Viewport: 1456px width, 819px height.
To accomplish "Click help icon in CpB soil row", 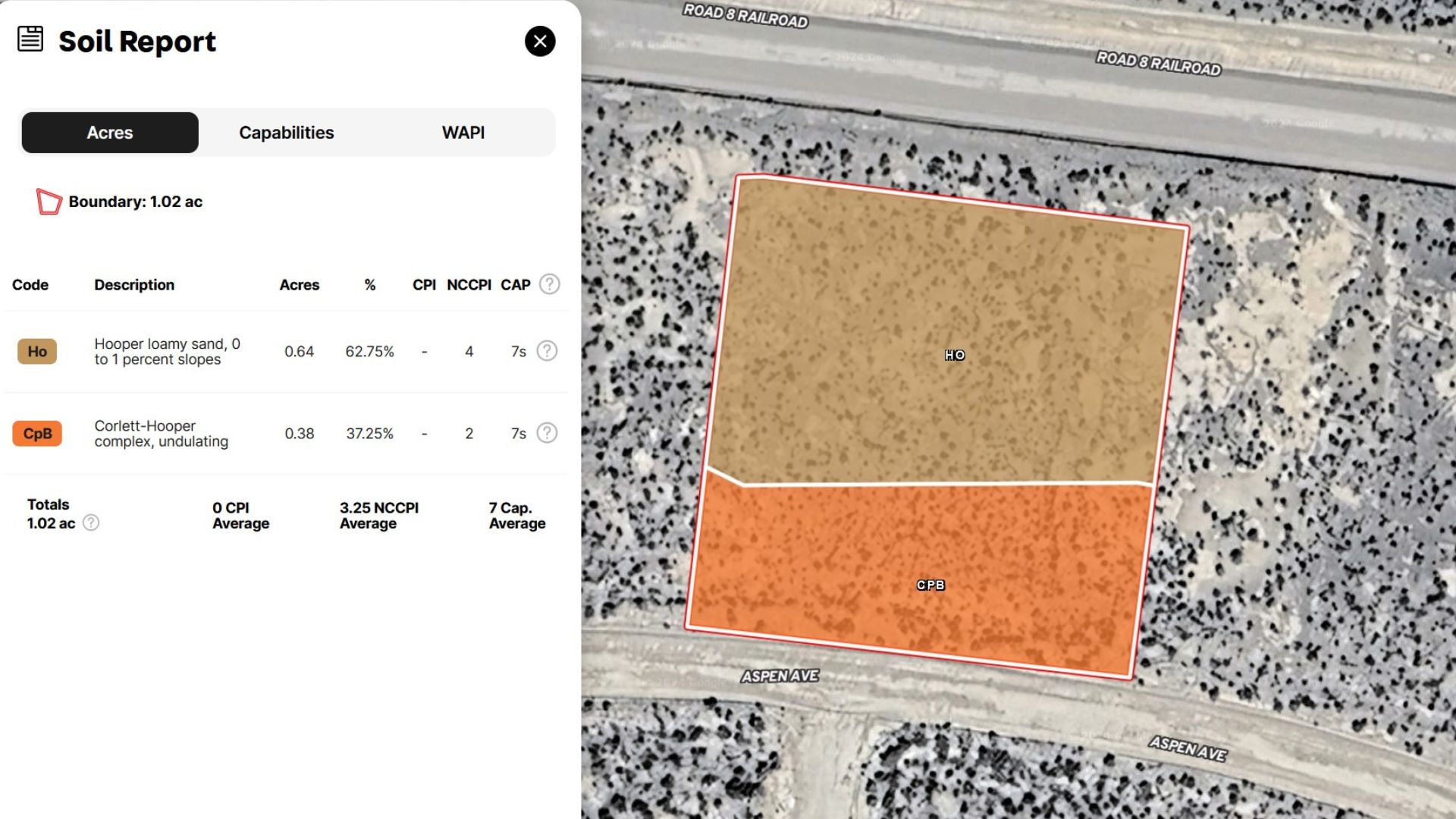I will point(547,433).
